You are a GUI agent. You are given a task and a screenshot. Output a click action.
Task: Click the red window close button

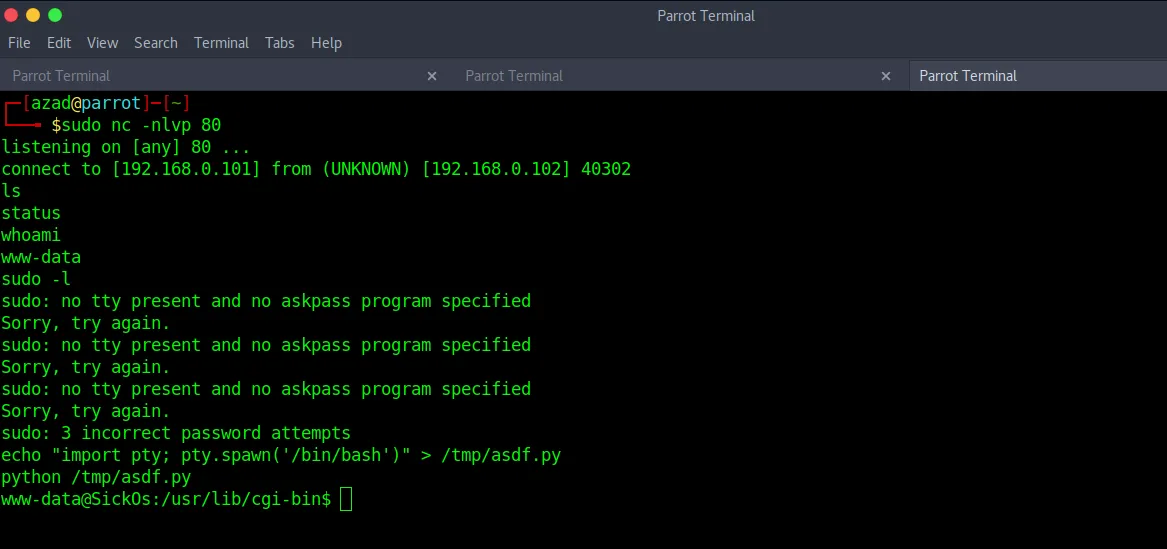[x=11, y=15]
